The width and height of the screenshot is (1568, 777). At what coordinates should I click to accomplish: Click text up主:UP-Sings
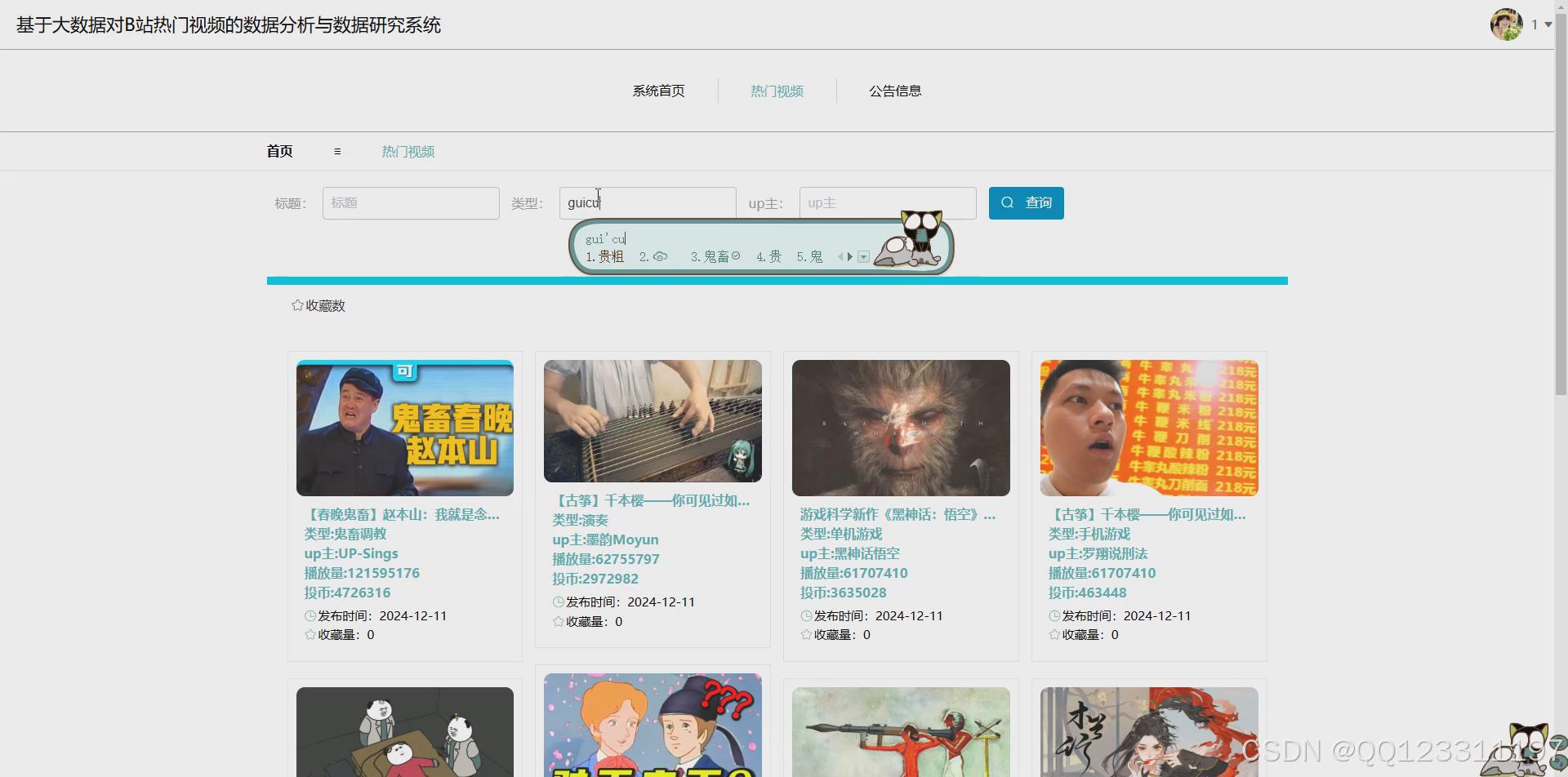click(351, 553)
